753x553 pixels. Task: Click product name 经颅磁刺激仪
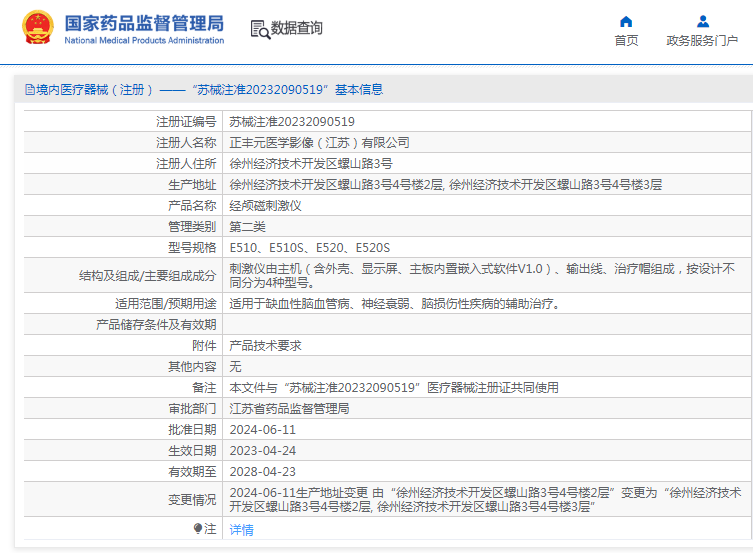click(x=266, y=206)
